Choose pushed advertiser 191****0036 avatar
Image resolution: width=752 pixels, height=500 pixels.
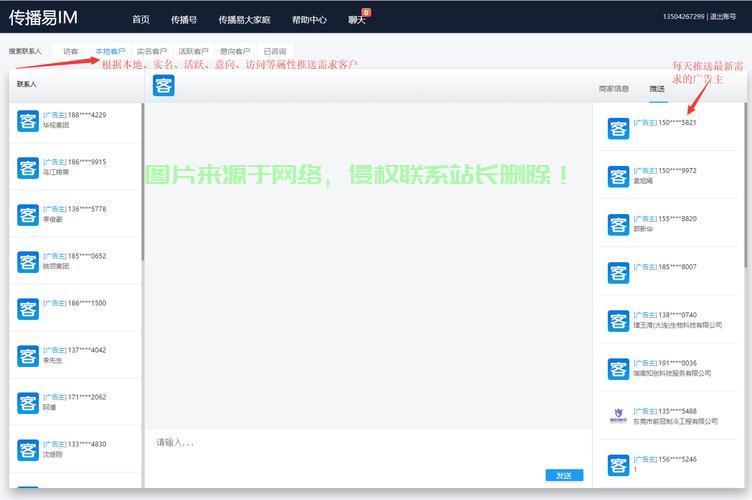click(x=618, y=369)
